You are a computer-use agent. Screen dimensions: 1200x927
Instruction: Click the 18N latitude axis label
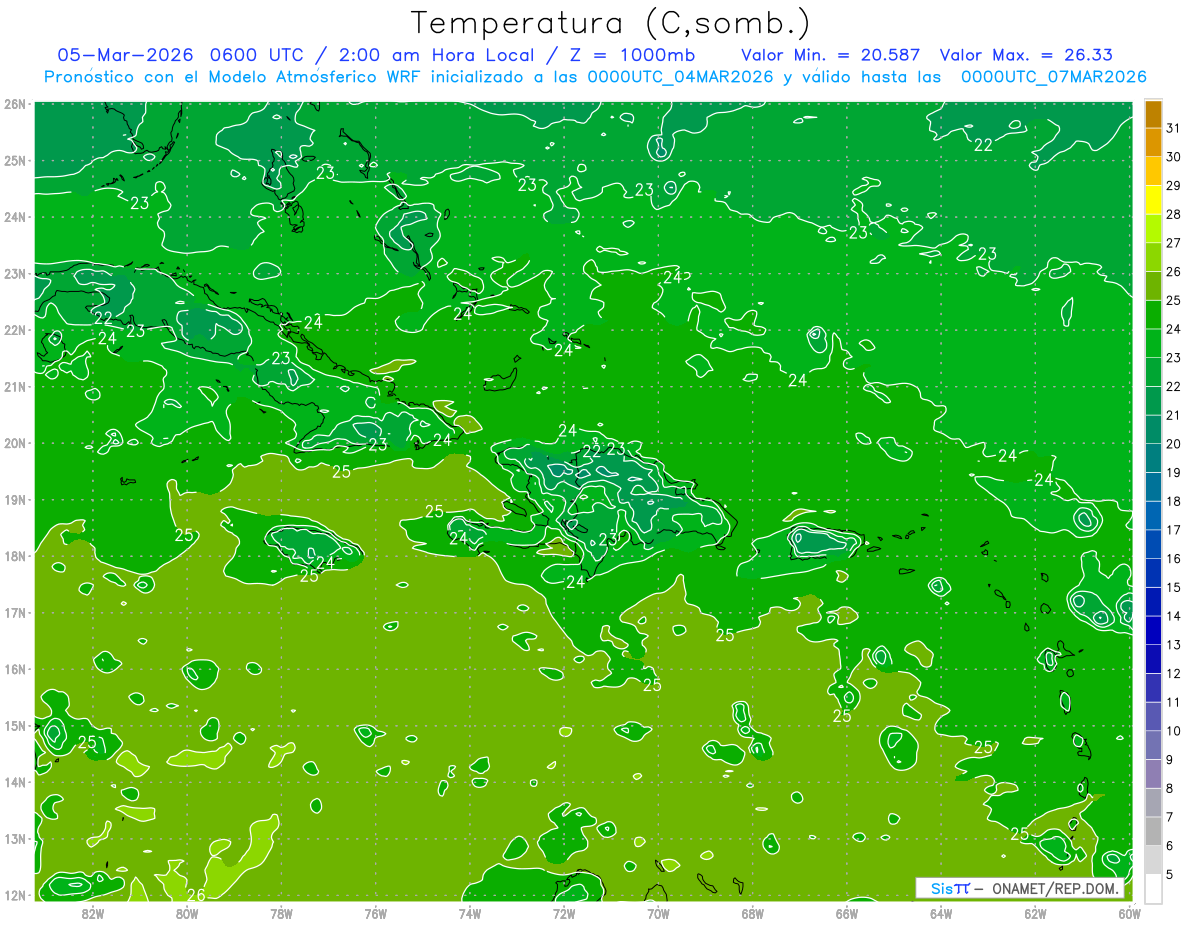pyautogui.click(x=15, y=555)
